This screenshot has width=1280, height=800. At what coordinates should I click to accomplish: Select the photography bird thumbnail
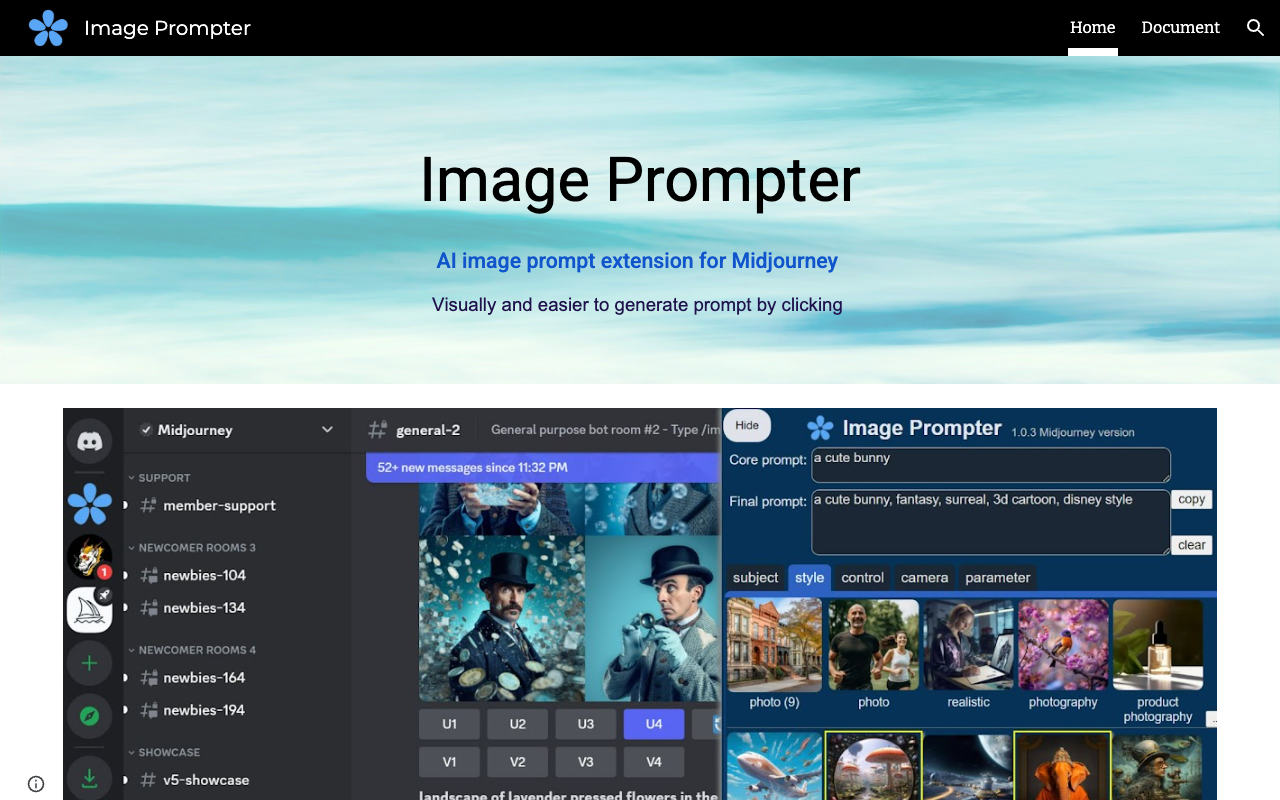click(x=1063, y=645)
